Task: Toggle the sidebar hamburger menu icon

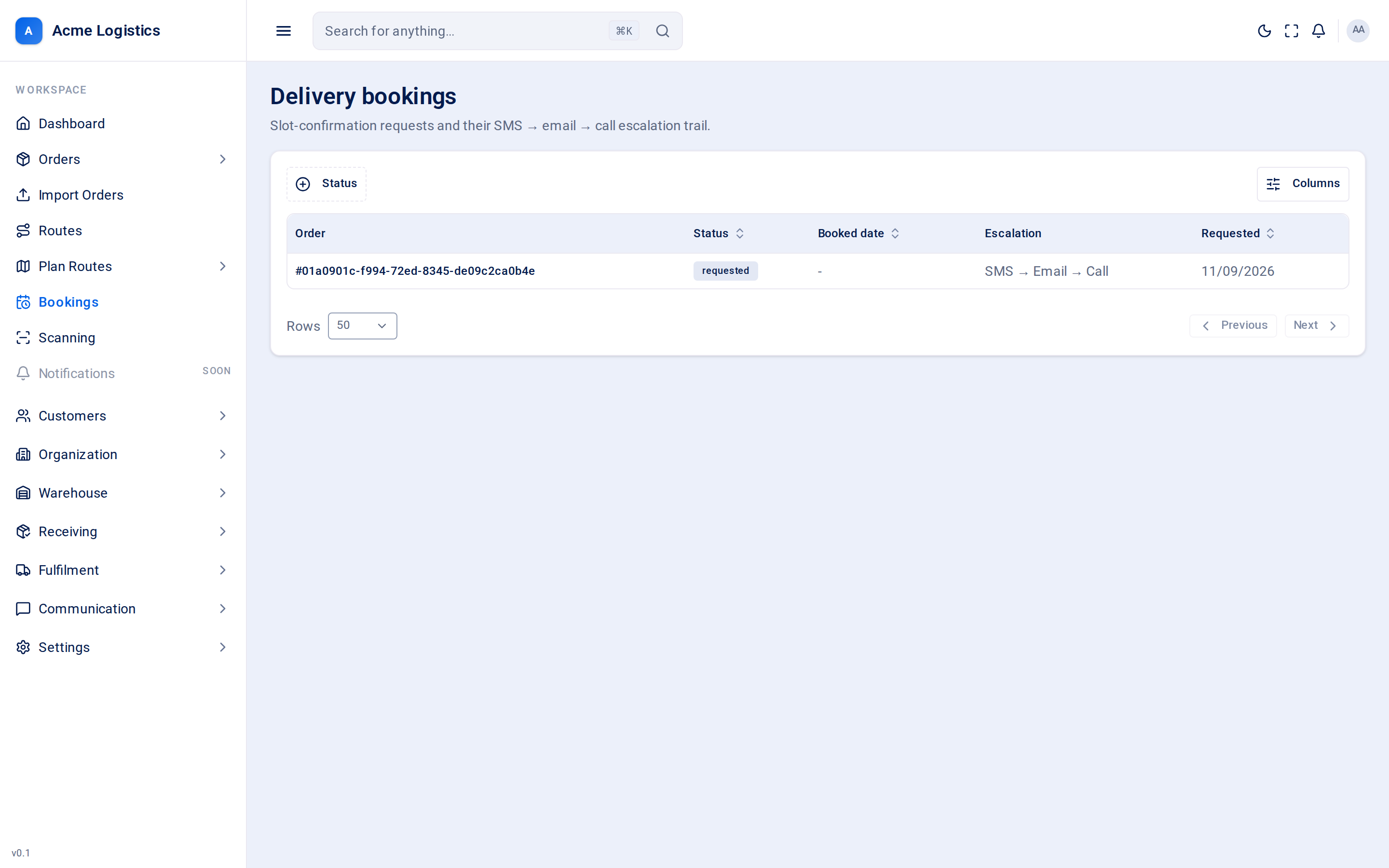Action: [284, 31]
